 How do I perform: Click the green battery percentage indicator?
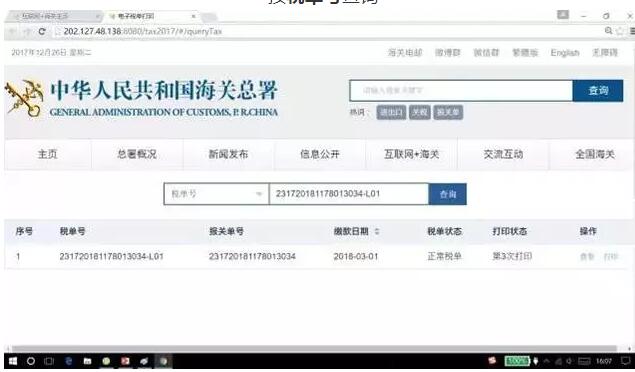(517, 361)
